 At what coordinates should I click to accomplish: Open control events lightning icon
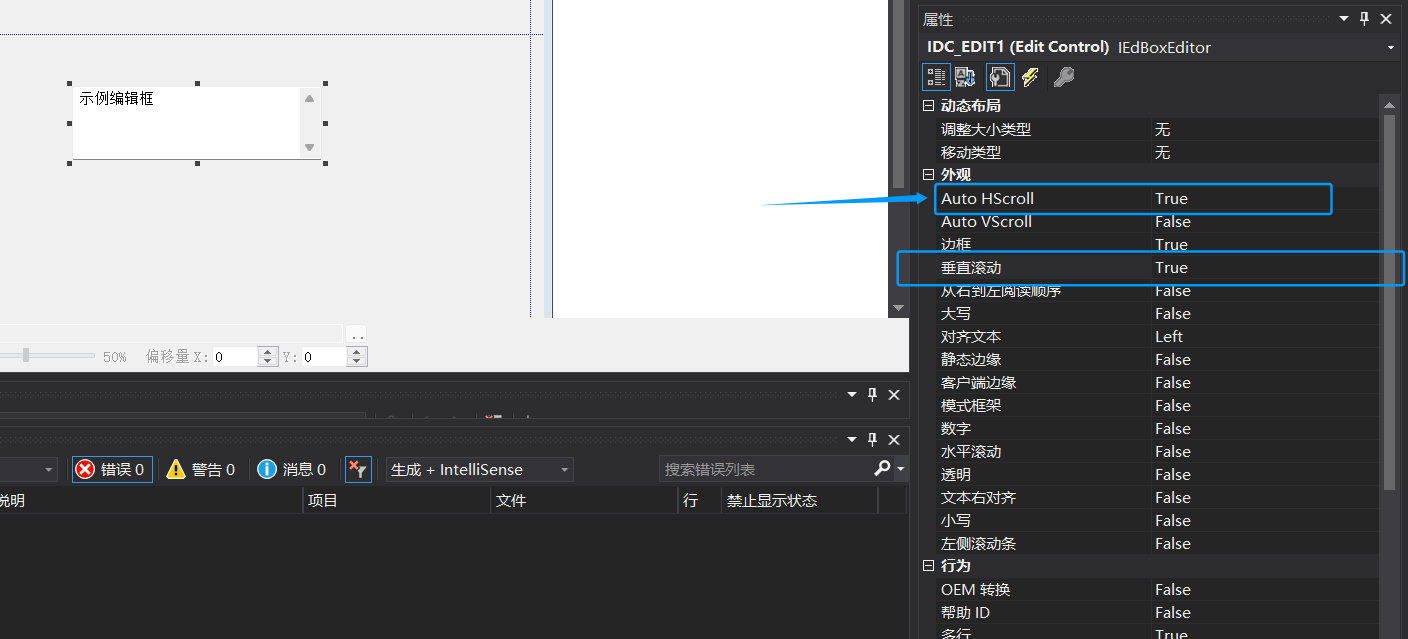coord(1030,77)
